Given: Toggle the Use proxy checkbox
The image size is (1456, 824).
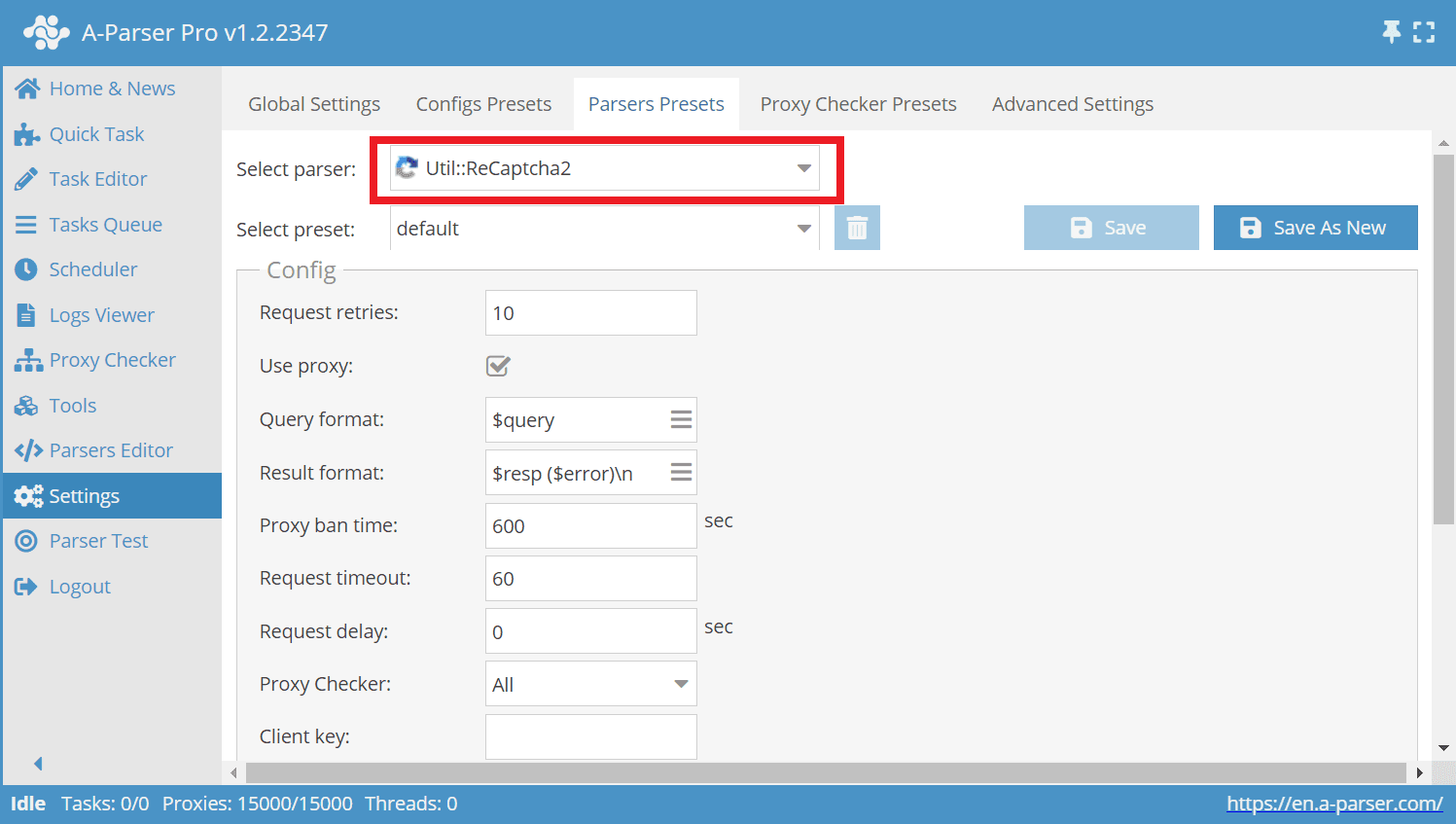Looking at the screenshot, I should click(498, 366).
